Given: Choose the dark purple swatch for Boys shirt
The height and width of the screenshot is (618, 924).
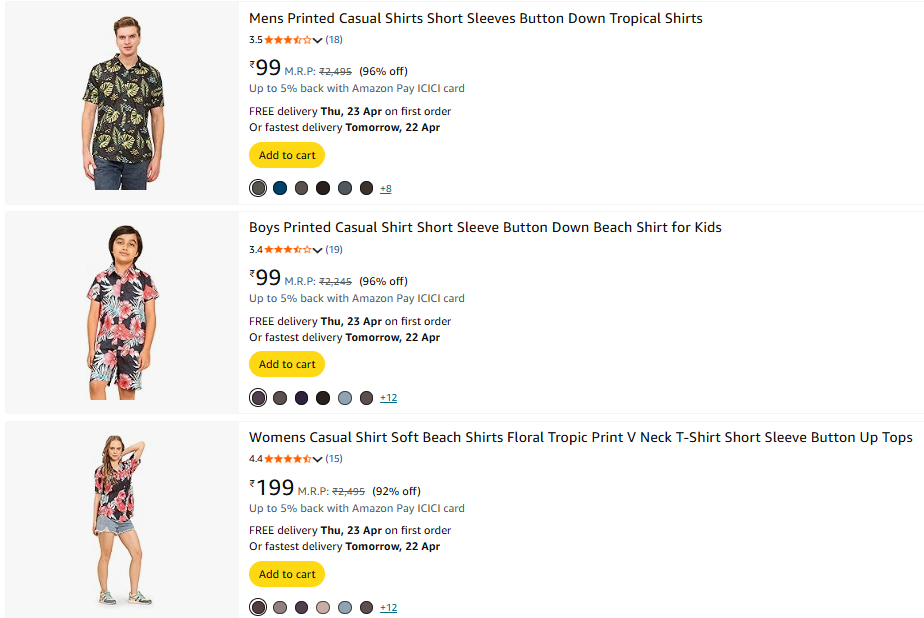Looking at the screenshot, I should point(301,398).
